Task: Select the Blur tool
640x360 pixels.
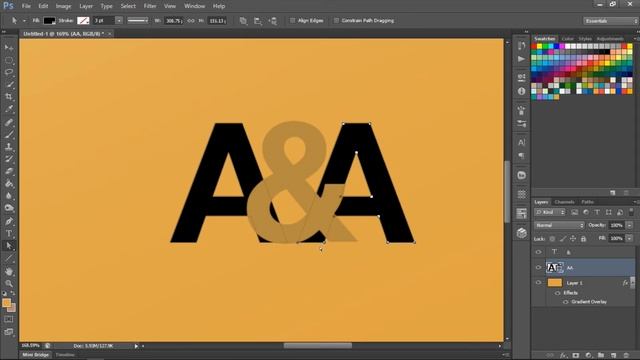Action: tap(9, 196)
